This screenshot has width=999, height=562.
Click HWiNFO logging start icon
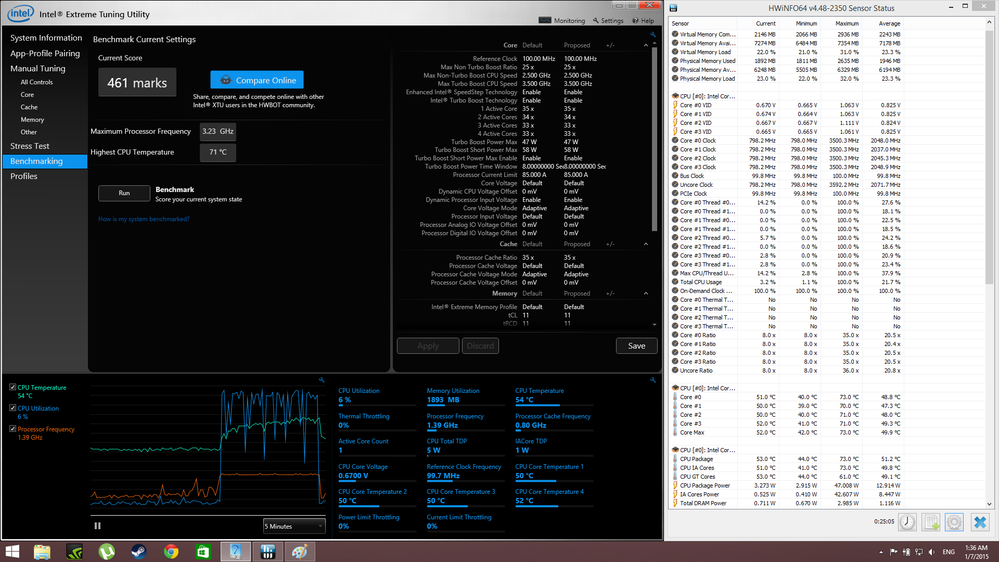[931, 522]
